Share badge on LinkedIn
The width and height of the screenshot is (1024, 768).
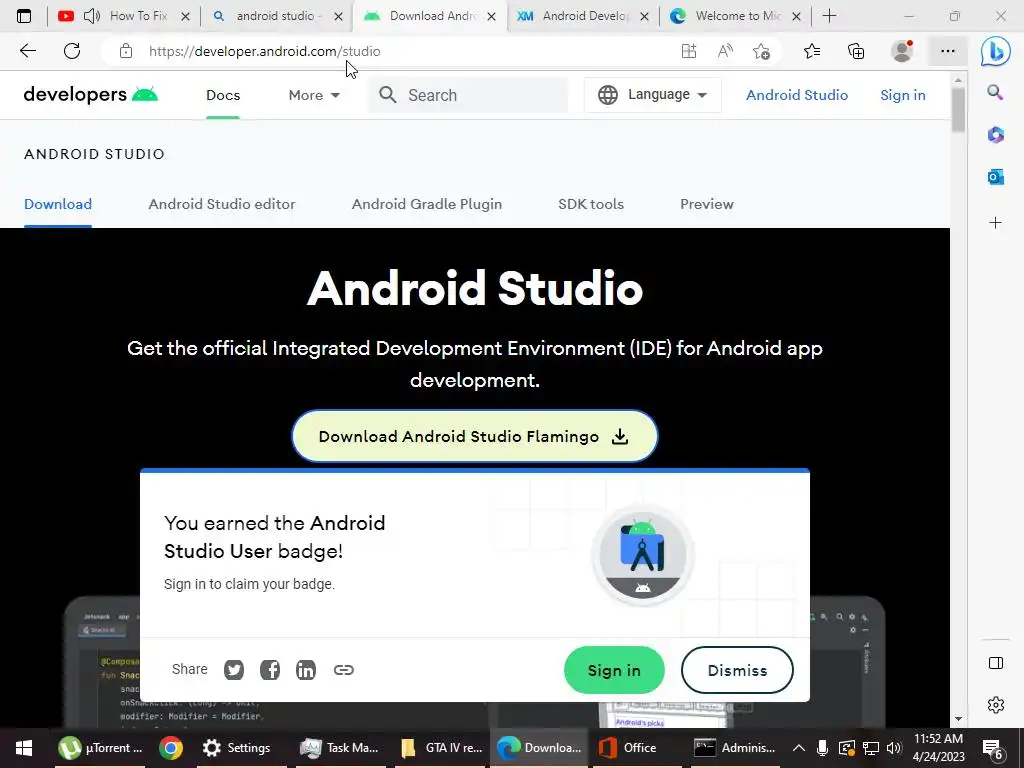click(306, 669)
